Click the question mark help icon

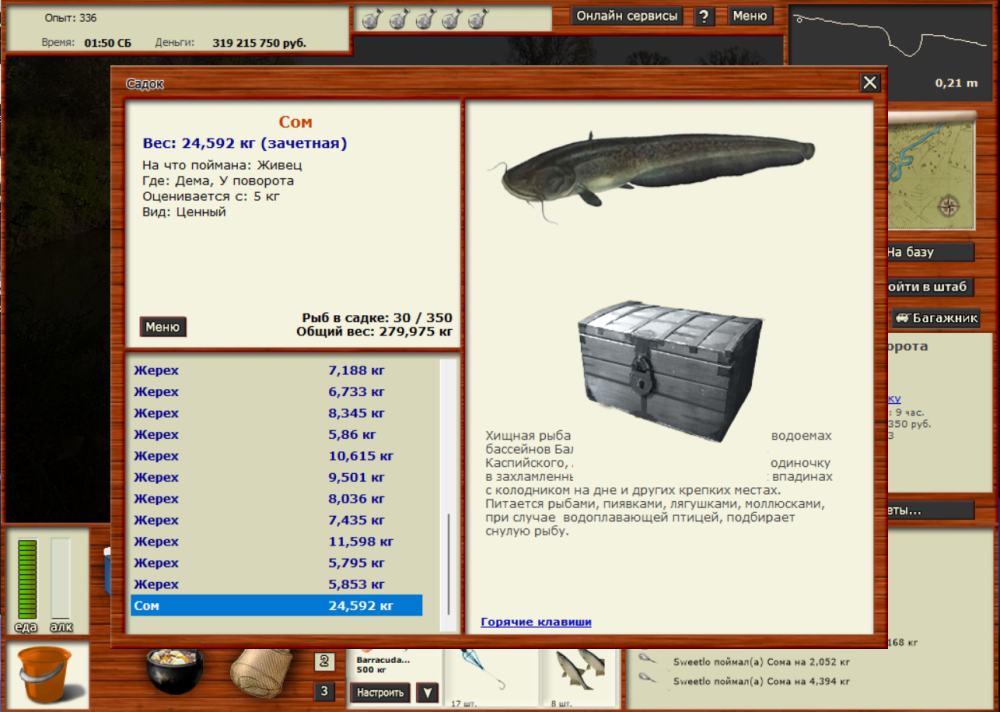[703, 16]
